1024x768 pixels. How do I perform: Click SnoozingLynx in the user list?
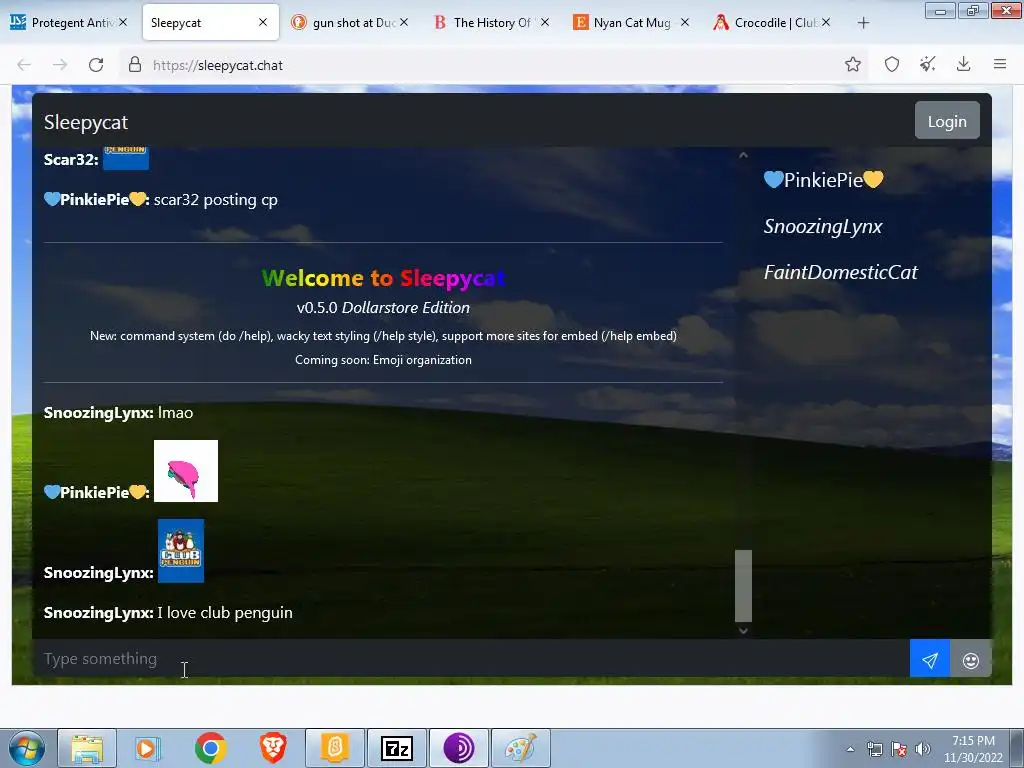coord(823,226)
